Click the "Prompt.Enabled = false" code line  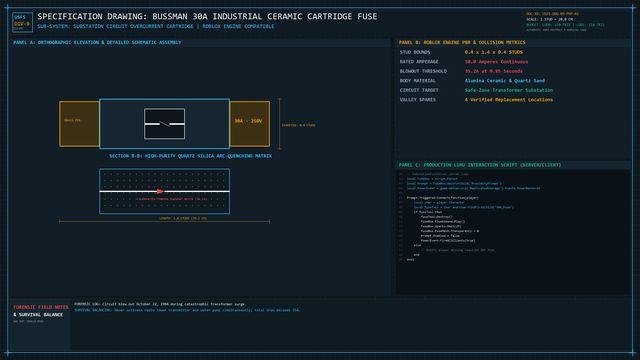tap(440, 236)
